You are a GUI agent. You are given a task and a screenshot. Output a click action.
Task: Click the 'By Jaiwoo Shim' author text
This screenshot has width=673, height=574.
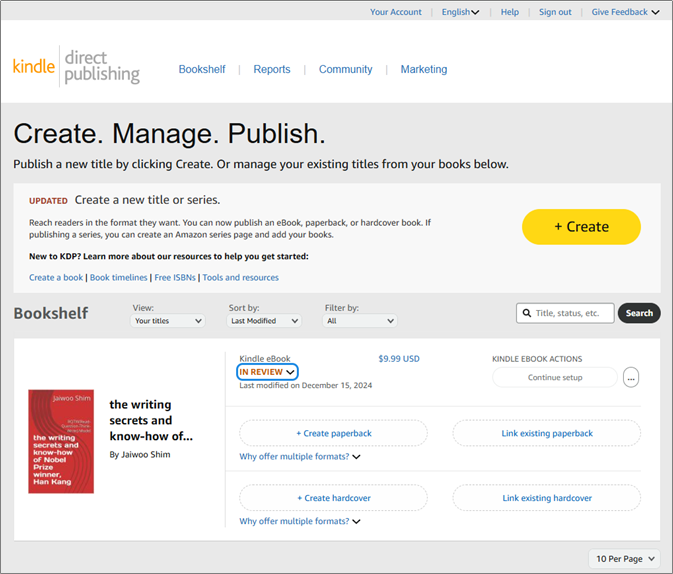[139, 454]
